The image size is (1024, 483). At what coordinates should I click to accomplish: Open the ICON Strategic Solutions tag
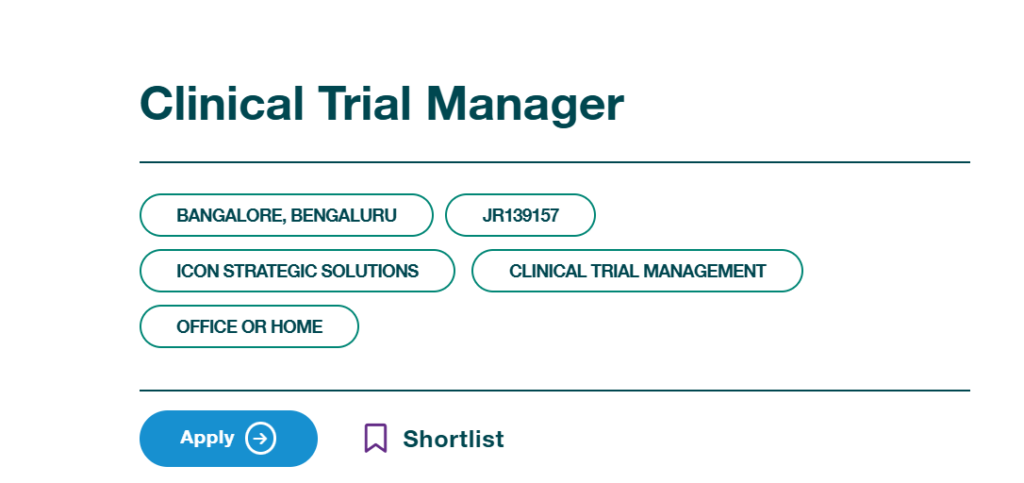(297, 271)
